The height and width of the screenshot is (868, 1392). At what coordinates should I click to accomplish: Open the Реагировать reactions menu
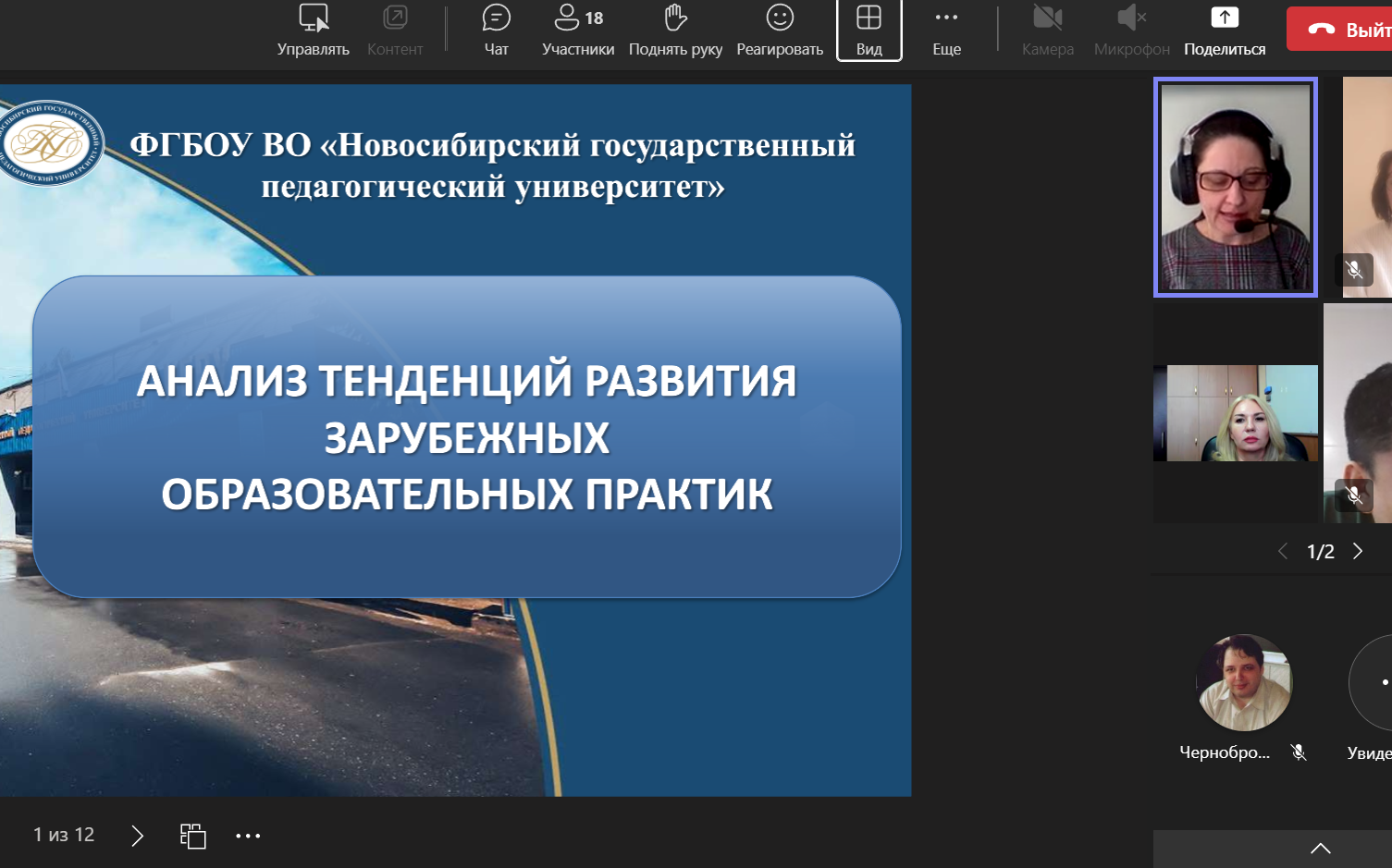click(780, 31)
